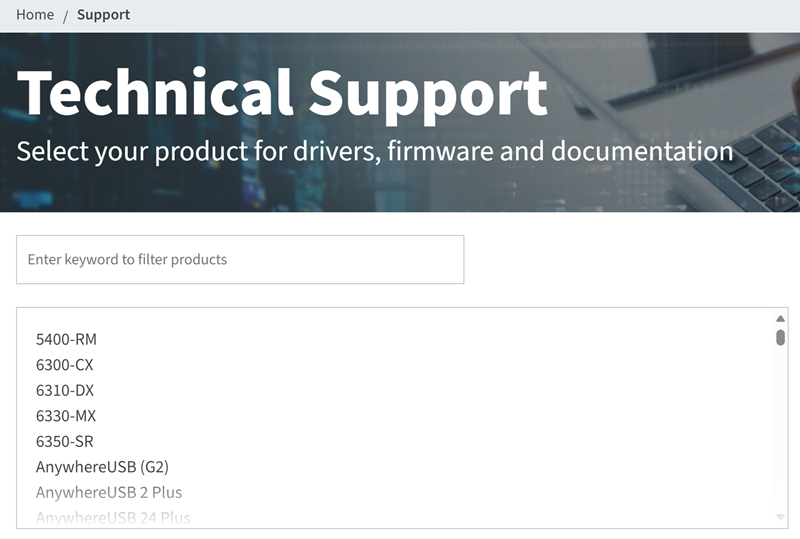Open the 6350-SR product
This screenshot has height=539, width=800.
(65, 442)
